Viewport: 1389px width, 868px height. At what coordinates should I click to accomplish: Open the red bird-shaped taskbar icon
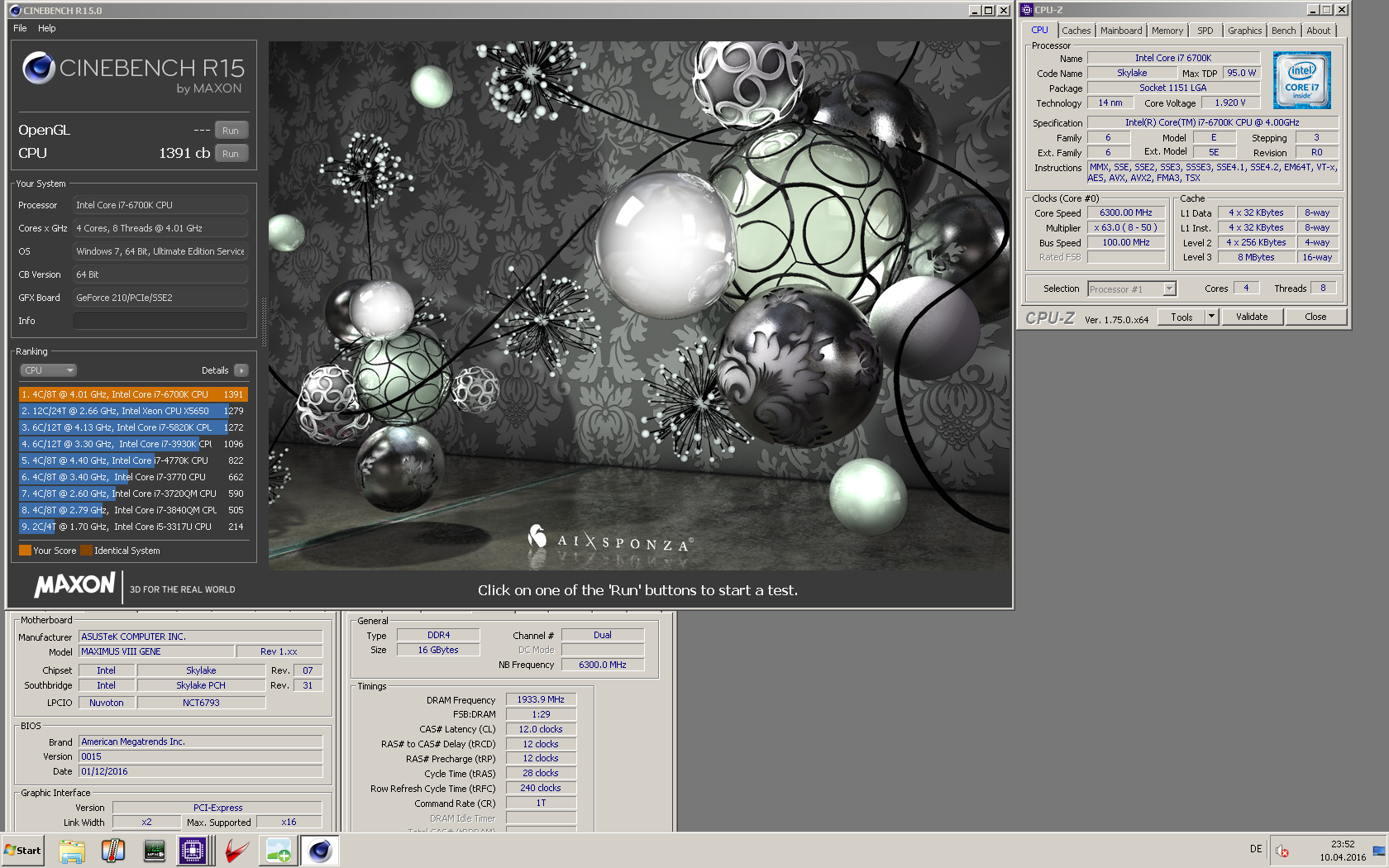237,851
